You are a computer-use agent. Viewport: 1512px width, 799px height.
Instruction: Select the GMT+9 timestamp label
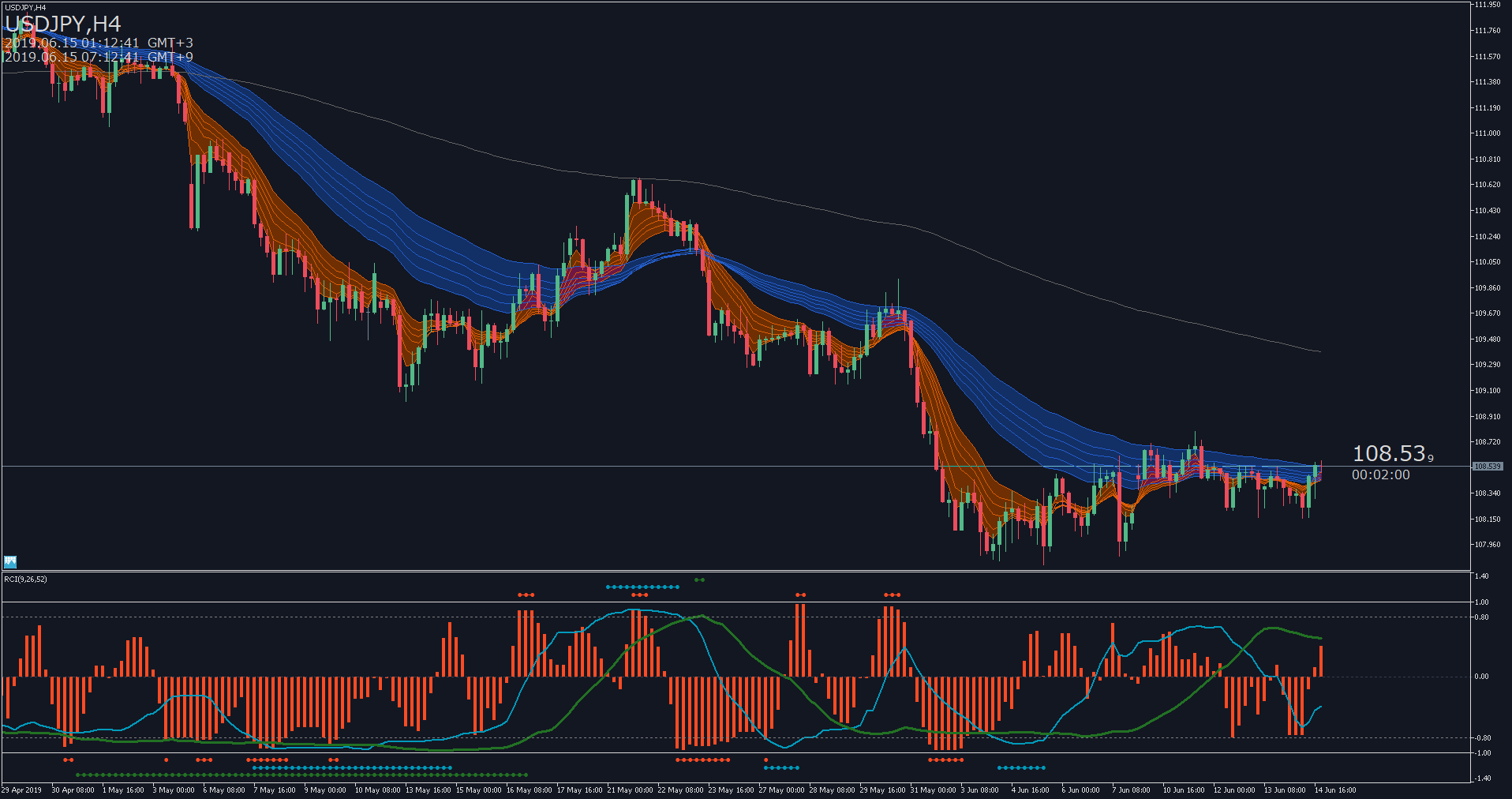(99, 57)
